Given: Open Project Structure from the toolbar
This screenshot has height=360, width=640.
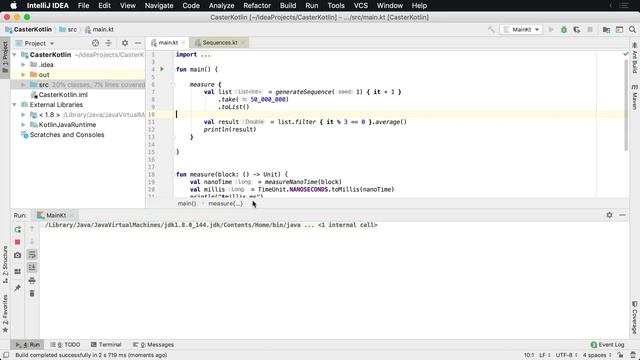Looking at the screenshot, I should (x=607, y=29).
